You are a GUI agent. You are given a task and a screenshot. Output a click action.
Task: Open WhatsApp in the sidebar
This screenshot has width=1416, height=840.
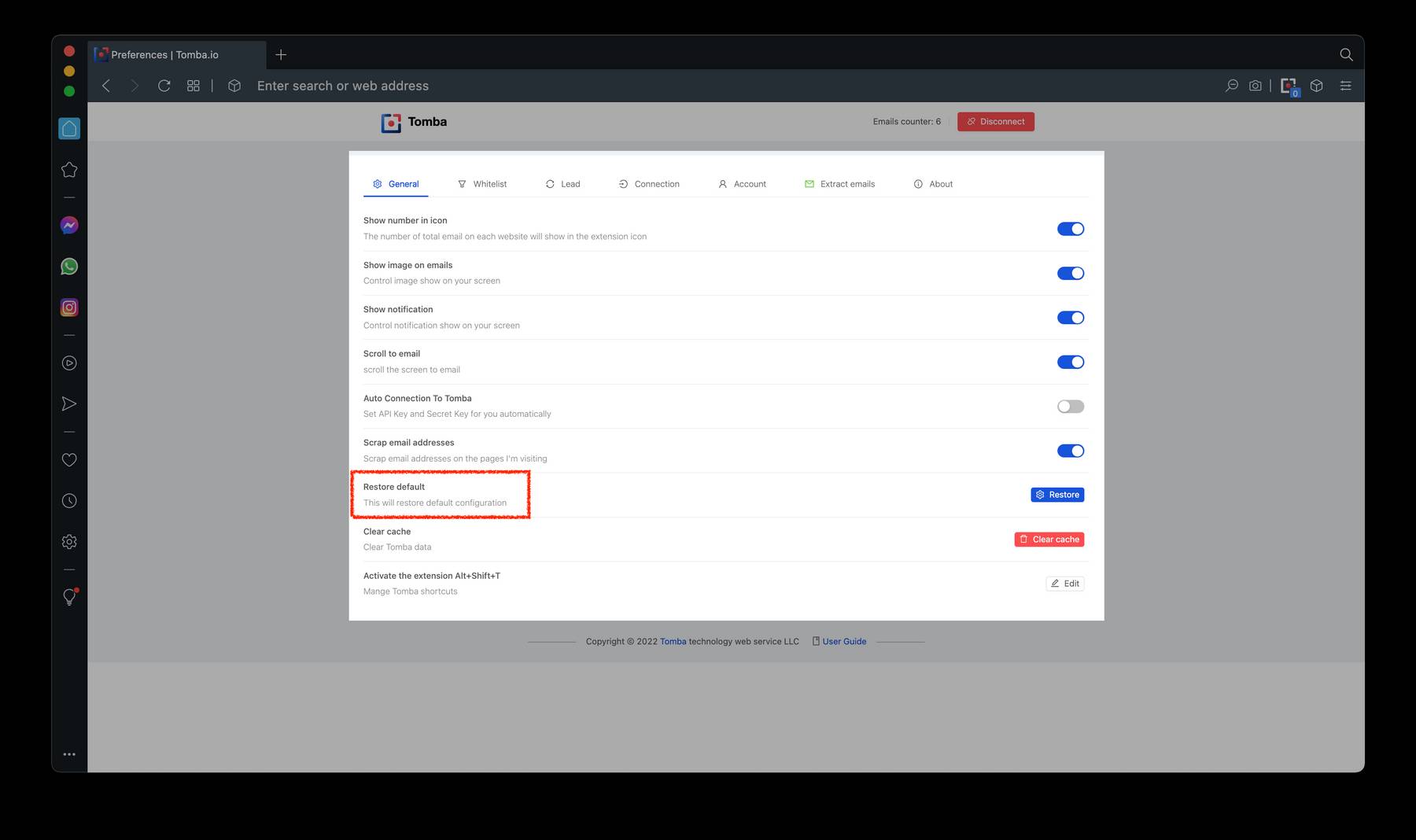coord(69,267)
